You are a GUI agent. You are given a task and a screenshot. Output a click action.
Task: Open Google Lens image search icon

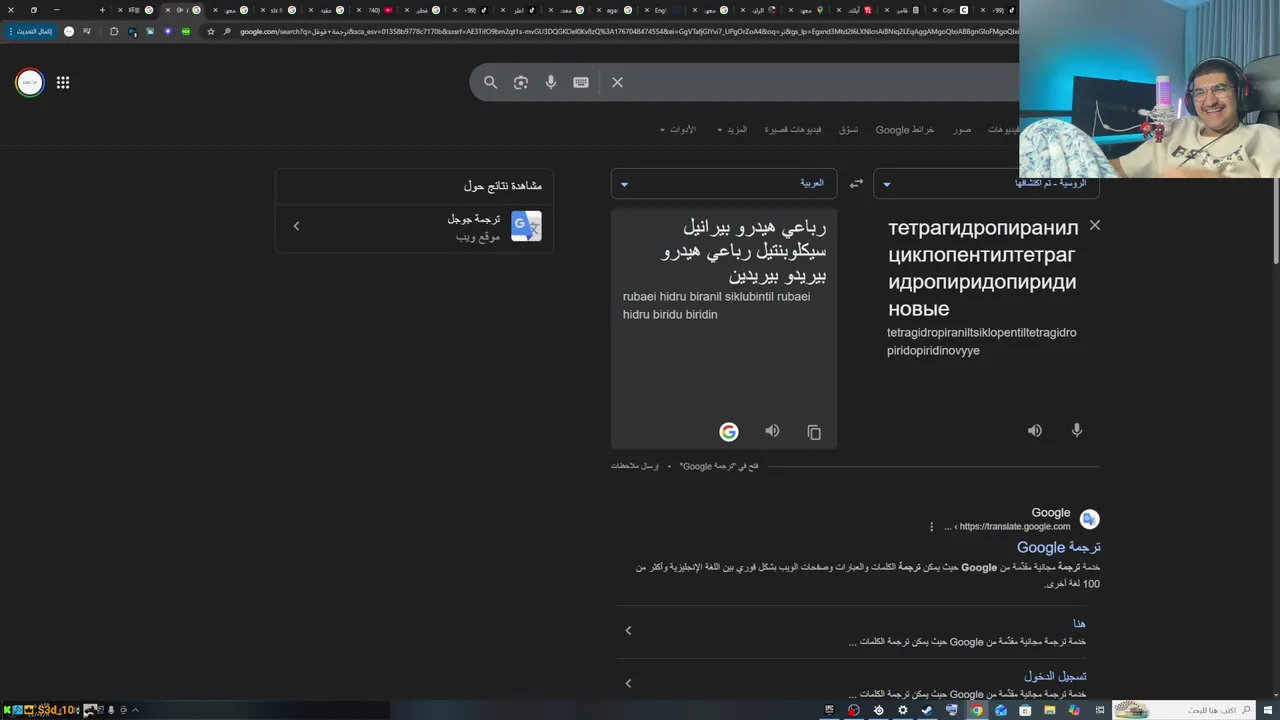(x=520, y=82)
